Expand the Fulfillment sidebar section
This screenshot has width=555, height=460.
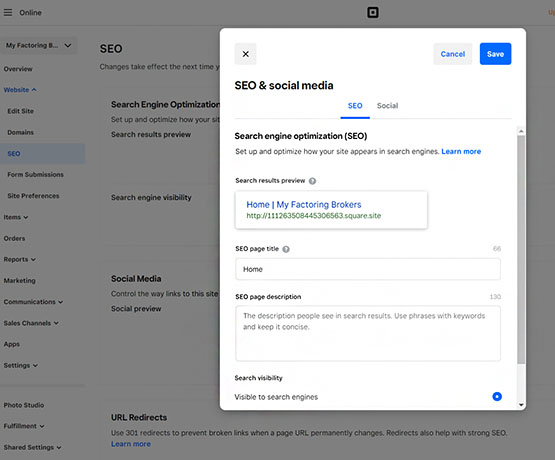pyautogui.click(x=24, y=426)
